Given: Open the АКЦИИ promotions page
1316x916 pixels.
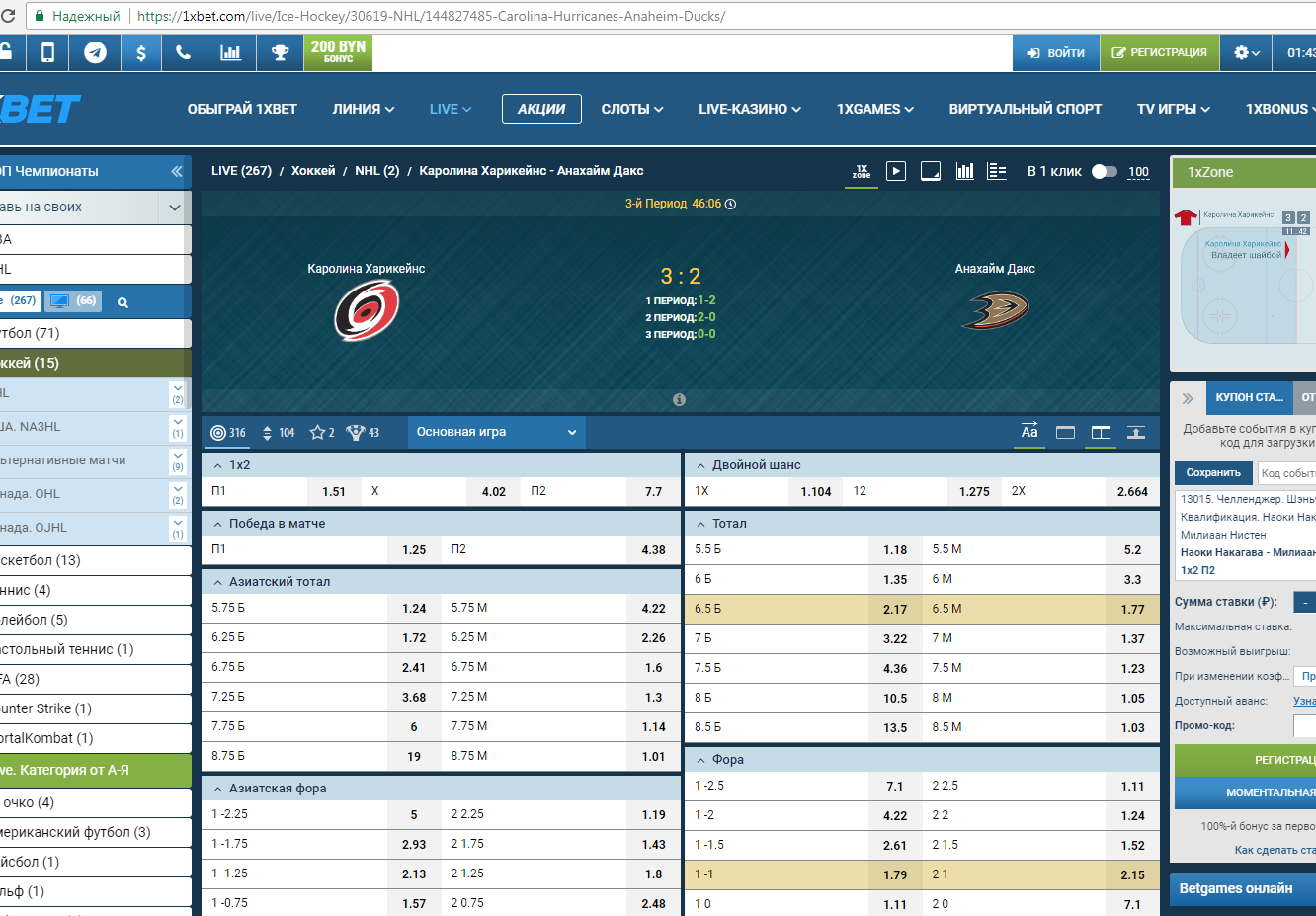Looking at the screenshot, I should (541, 109).
